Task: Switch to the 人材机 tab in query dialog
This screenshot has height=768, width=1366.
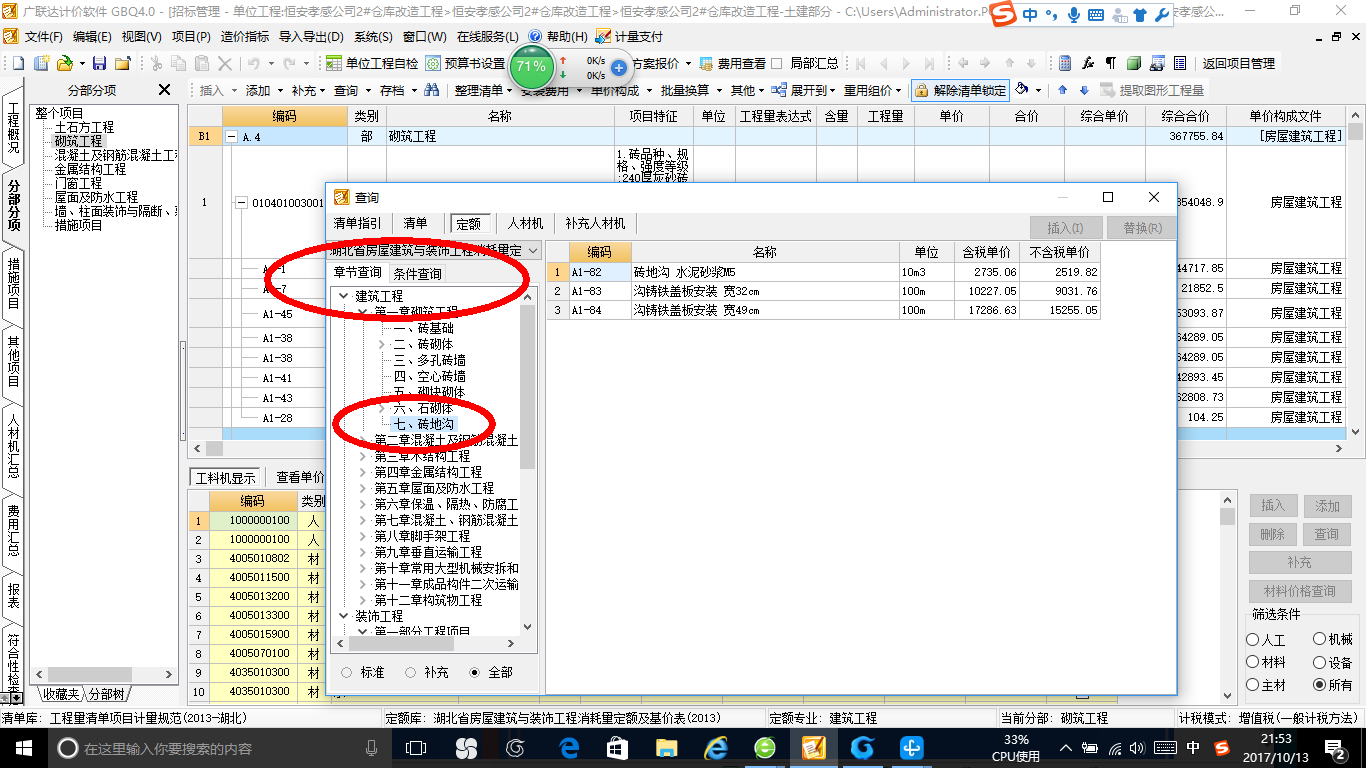Action: click(525, 223)
